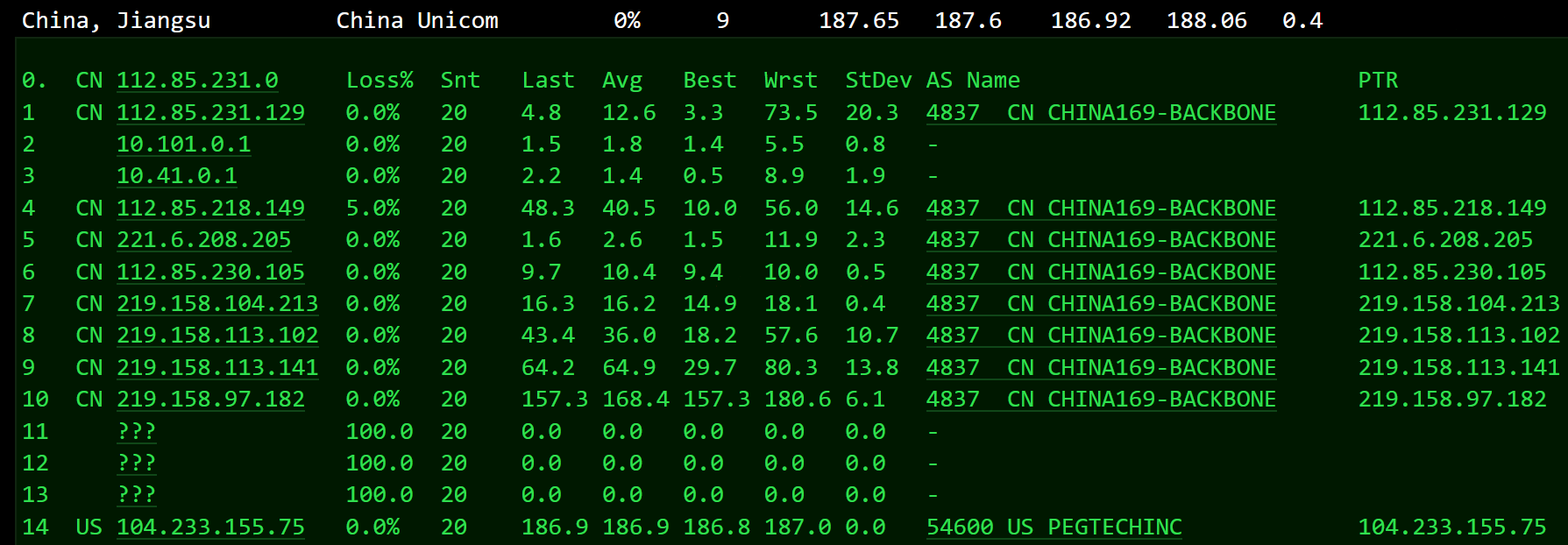Select the 187.65 value in top row

[859, 21]
